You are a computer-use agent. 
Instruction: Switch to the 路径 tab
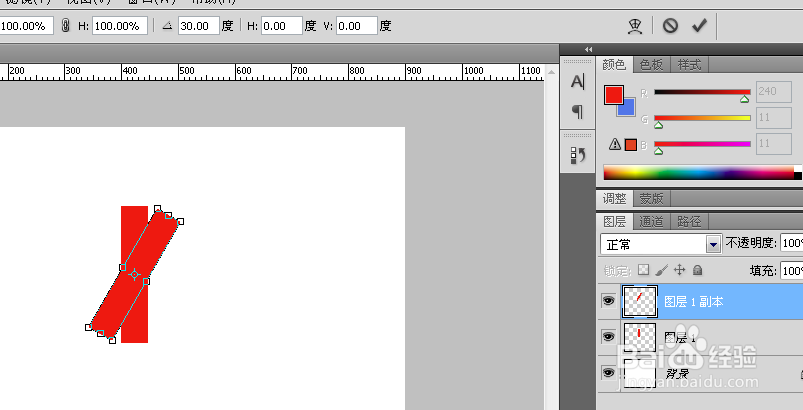click(x=689, y=222)
